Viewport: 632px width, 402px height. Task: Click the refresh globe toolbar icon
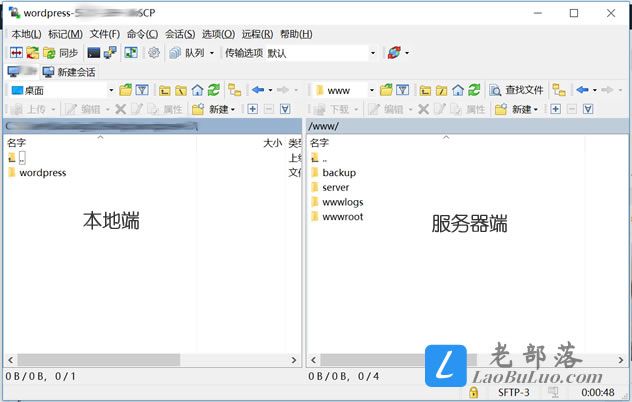394,53
